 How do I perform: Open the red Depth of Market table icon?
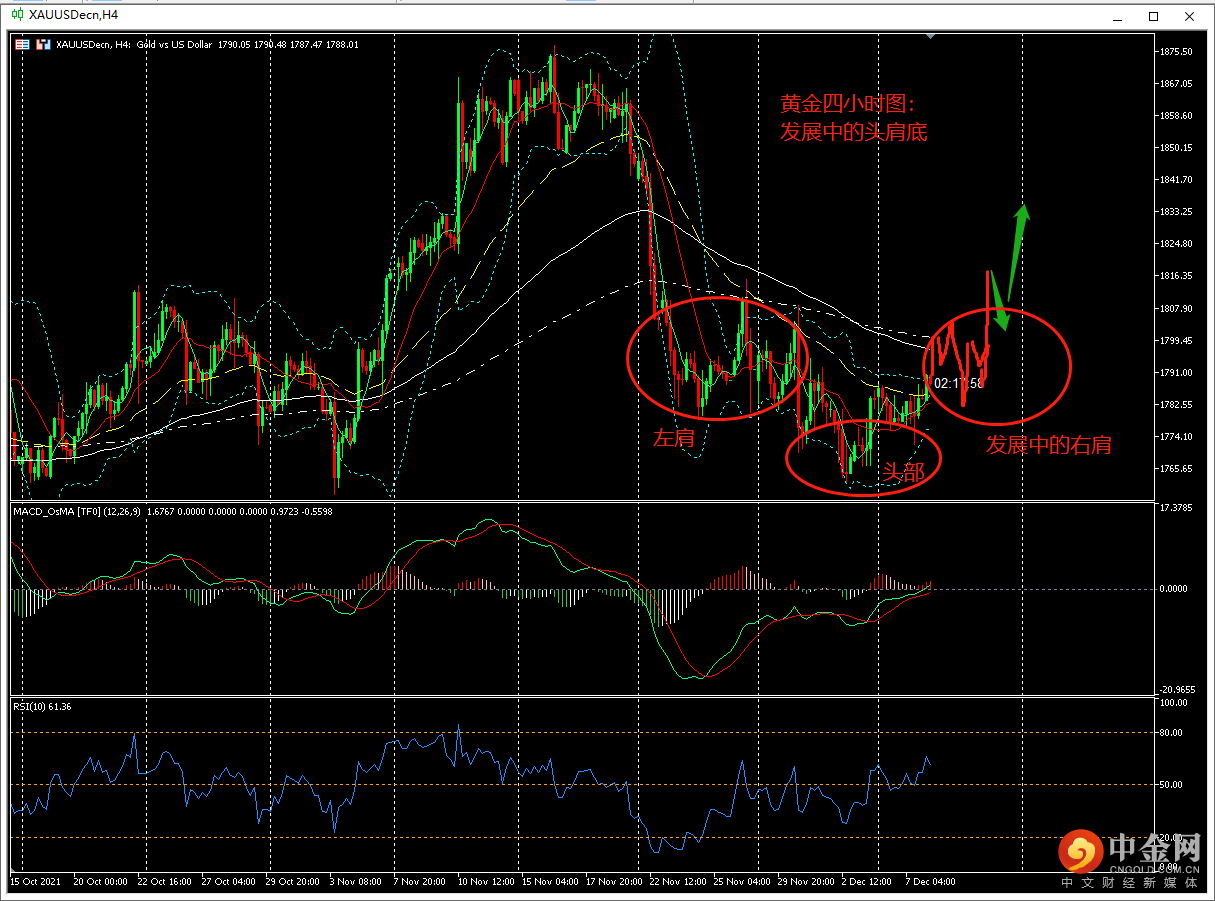click(x=23, y=44)
